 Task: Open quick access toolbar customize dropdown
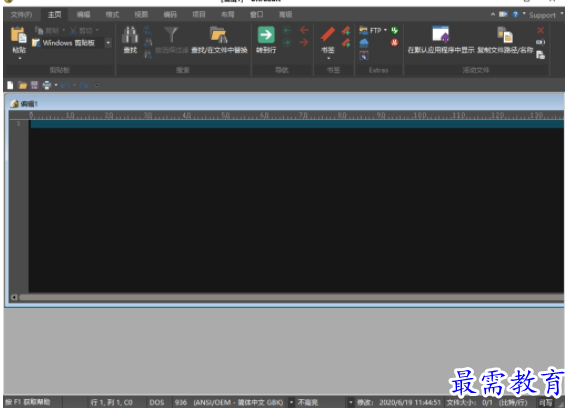(x=96, y=86)
